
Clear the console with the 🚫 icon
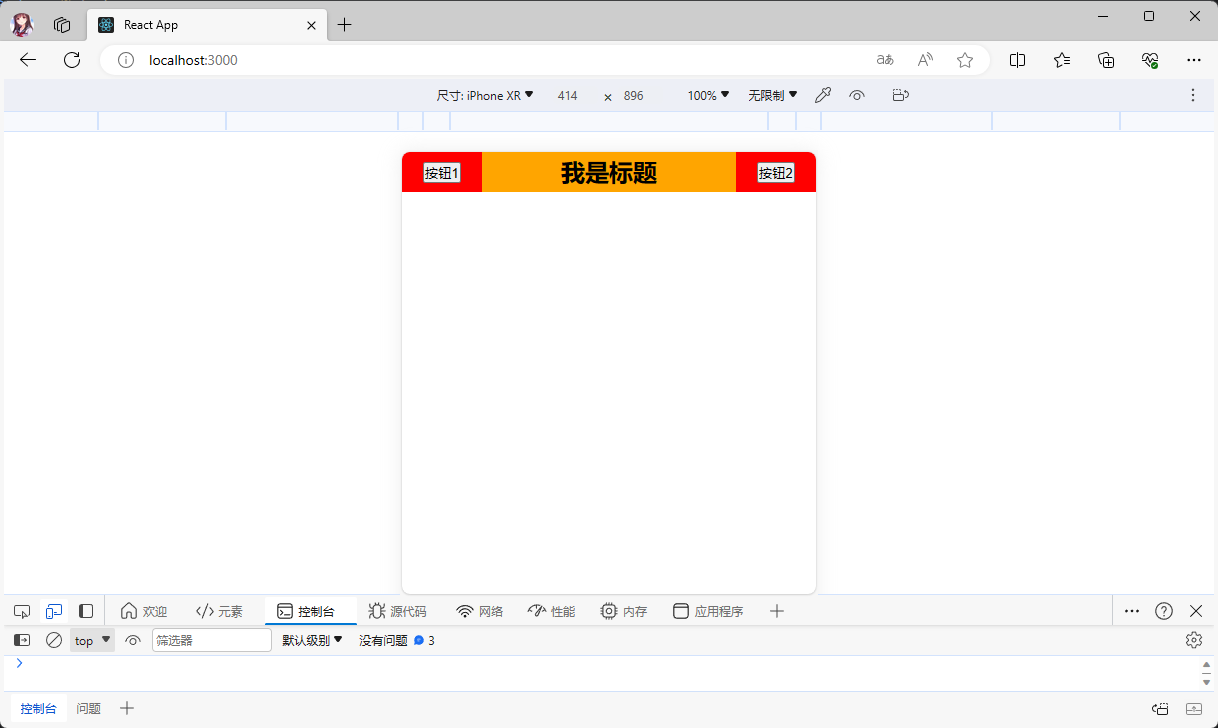(54, 639)
